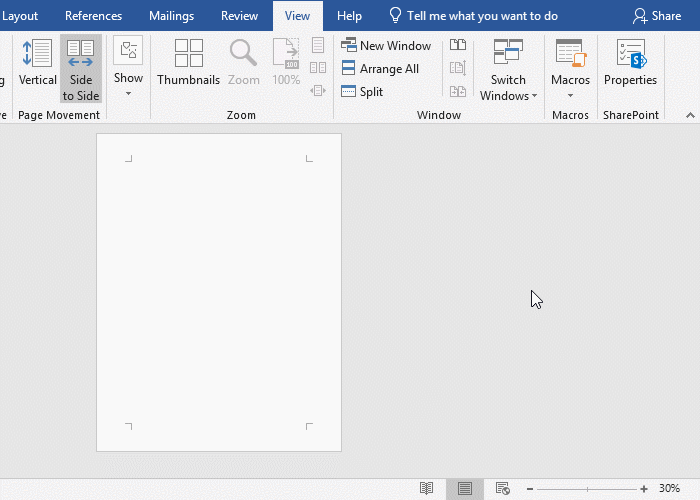
Task: Click the Share button
Action: (656, 16)
